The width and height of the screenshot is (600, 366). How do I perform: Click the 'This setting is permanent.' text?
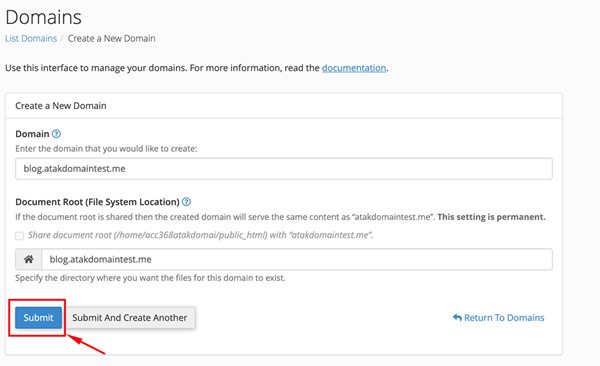click(x=491, y=217)
